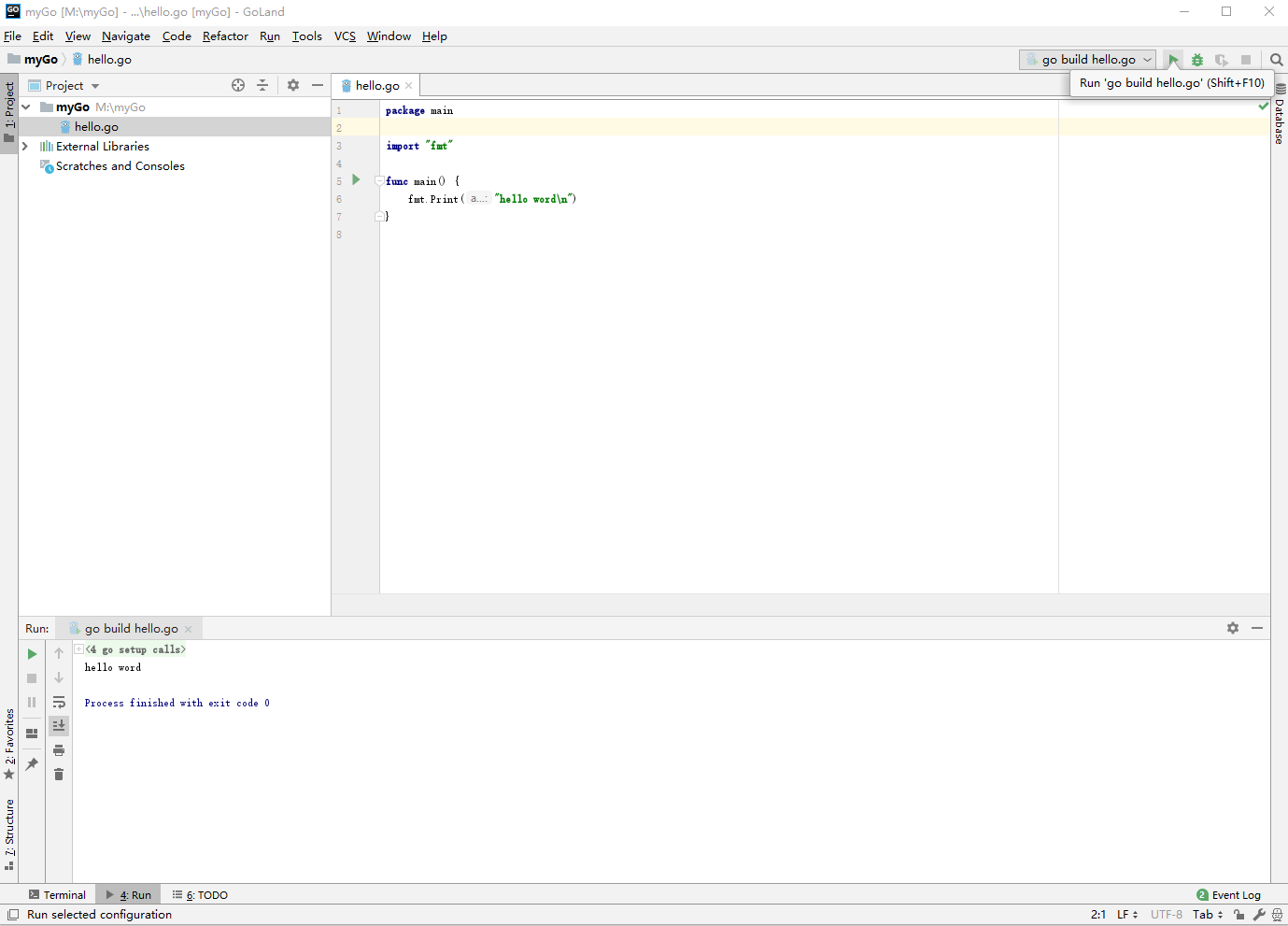Hide the Run tool window (minus icon)
Screen dimensions: 1288x926
coord(1257,628)
